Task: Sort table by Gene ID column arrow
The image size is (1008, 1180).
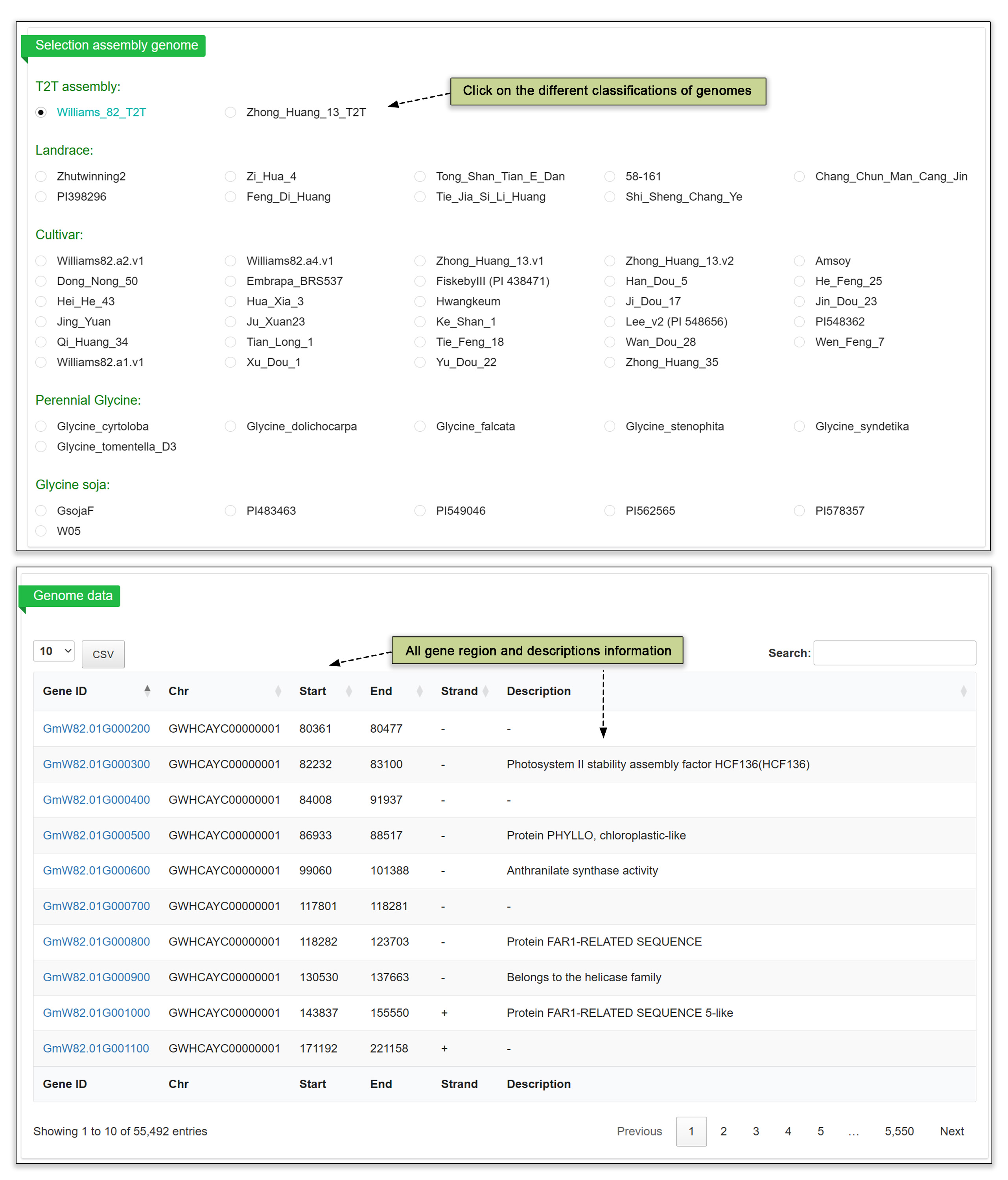Action: [x=147, y=691]
